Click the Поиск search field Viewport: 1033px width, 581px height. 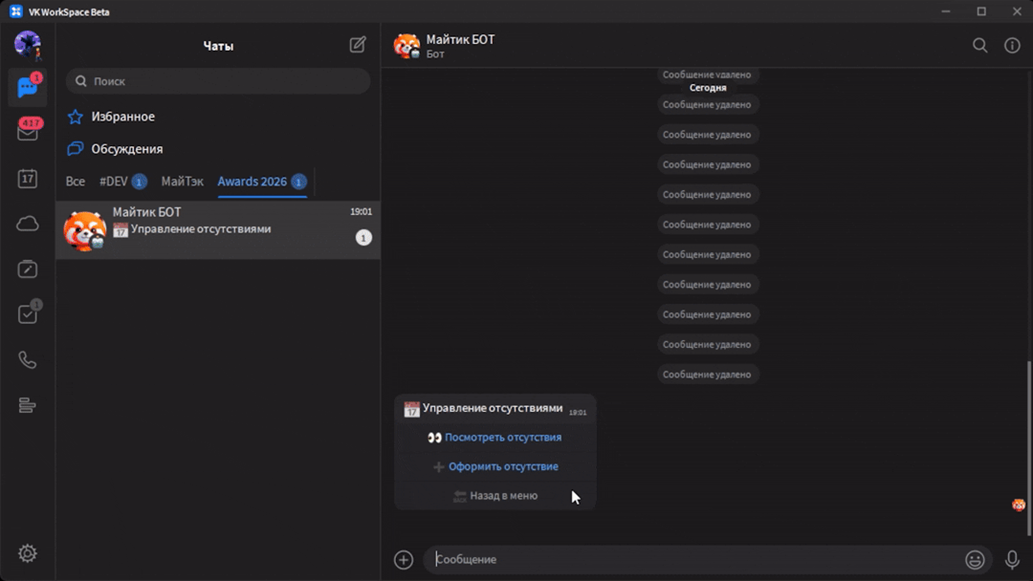pos(218,81)
